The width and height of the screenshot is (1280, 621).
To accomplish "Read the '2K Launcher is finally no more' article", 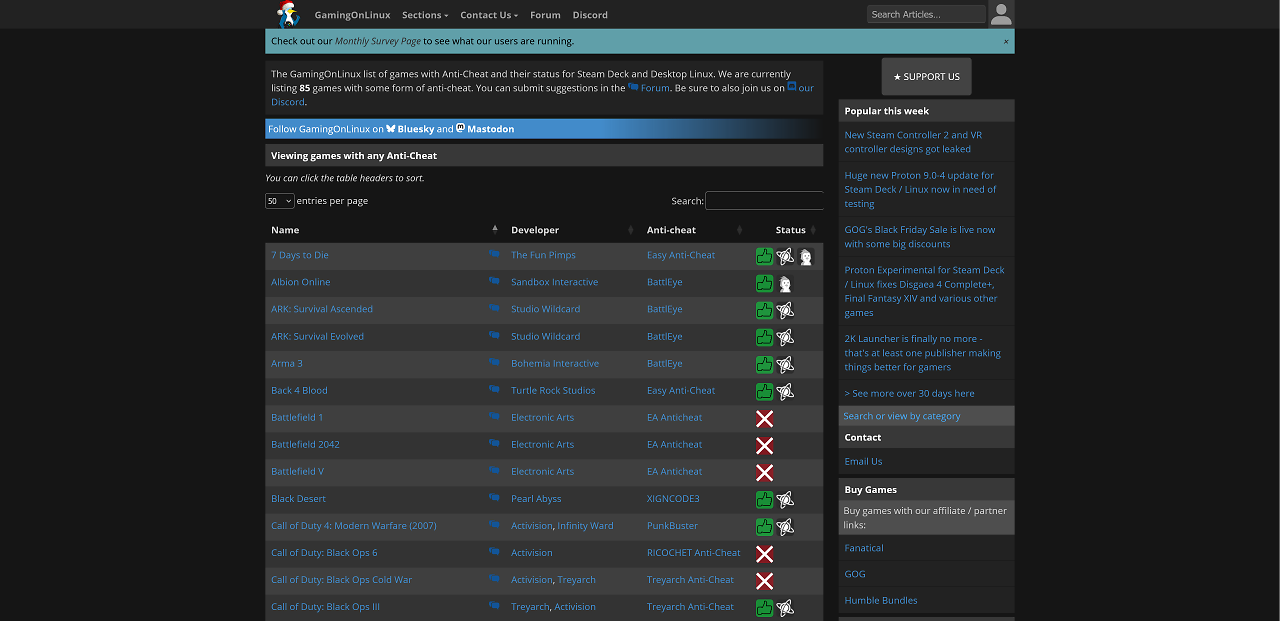I will tap(922, 353).
